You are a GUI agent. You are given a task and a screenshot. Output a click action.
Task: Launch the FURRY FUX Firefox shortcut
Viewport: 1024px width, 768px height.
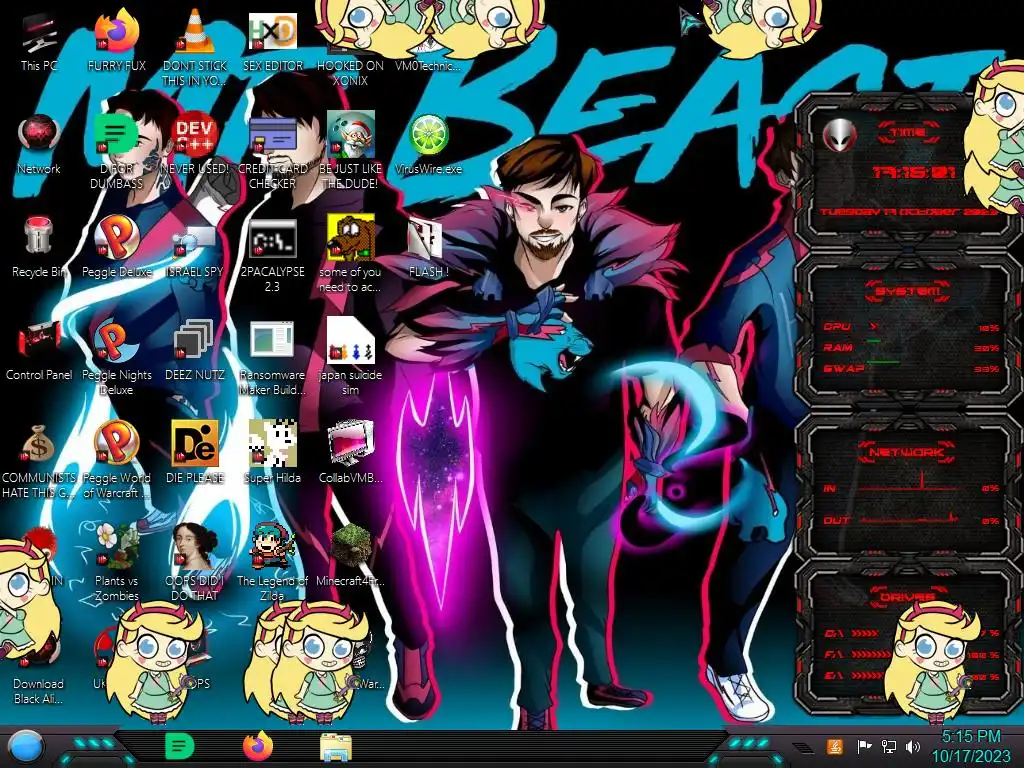tap(116, 40)
